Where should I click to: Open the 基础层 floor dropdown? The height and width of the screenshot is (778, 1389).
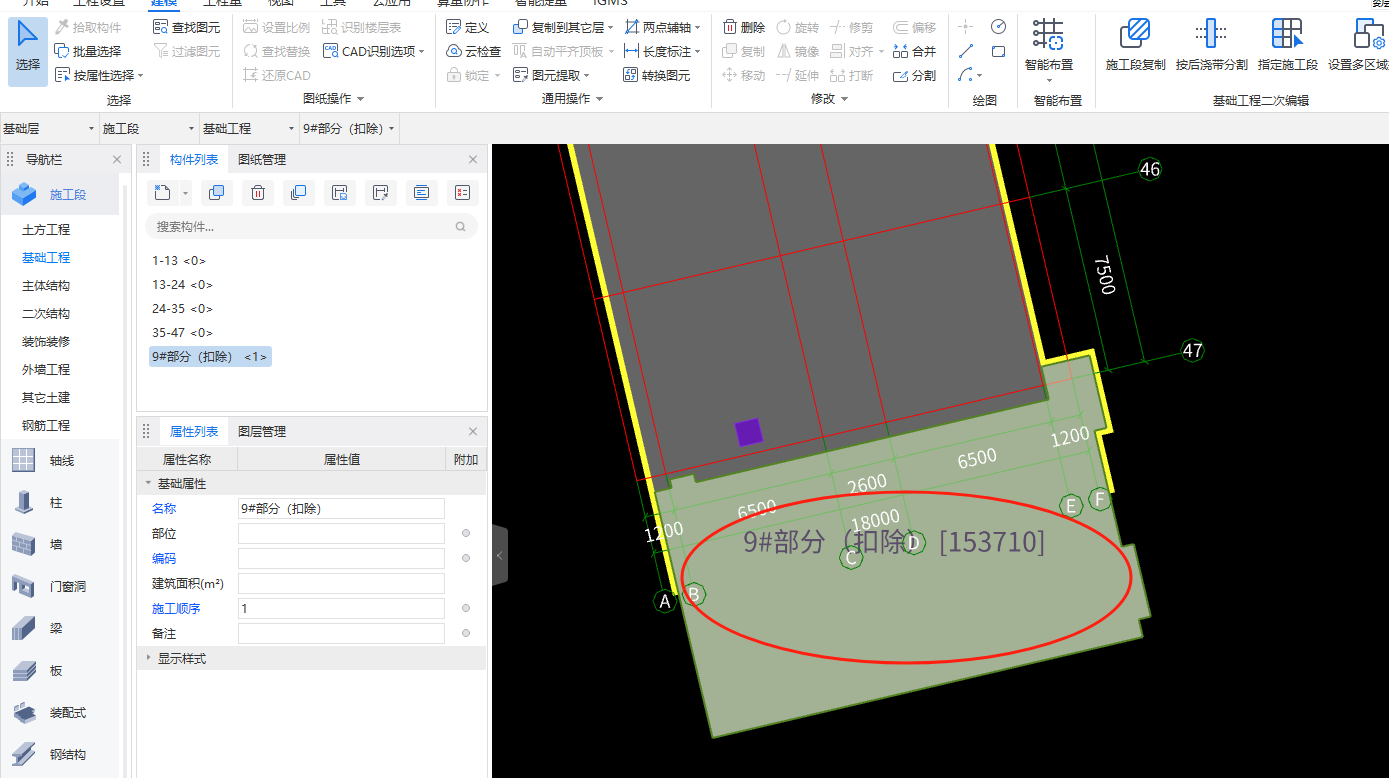coord(49,129)
